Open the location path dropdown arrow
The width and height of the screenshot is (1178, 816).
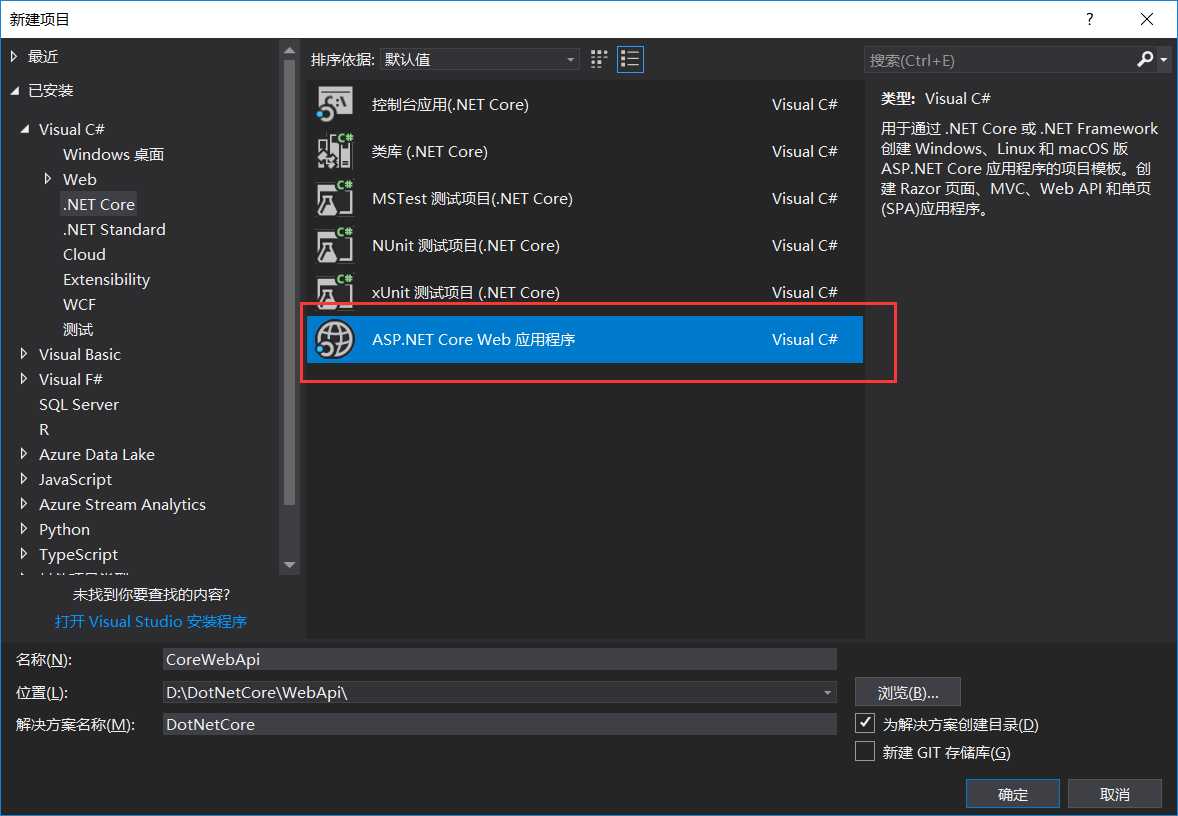[827, 693]
